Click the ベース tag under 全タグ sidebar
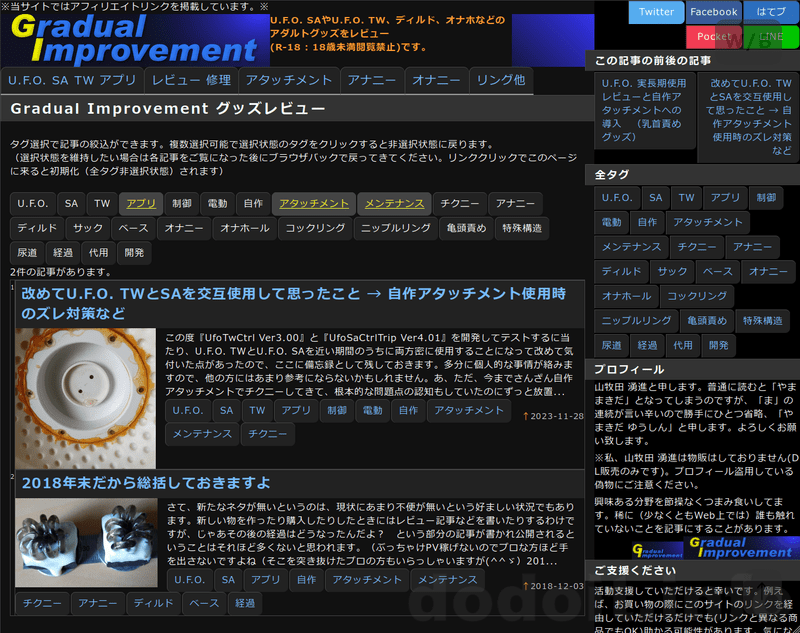The image size is (800, 633). point(718,271)
